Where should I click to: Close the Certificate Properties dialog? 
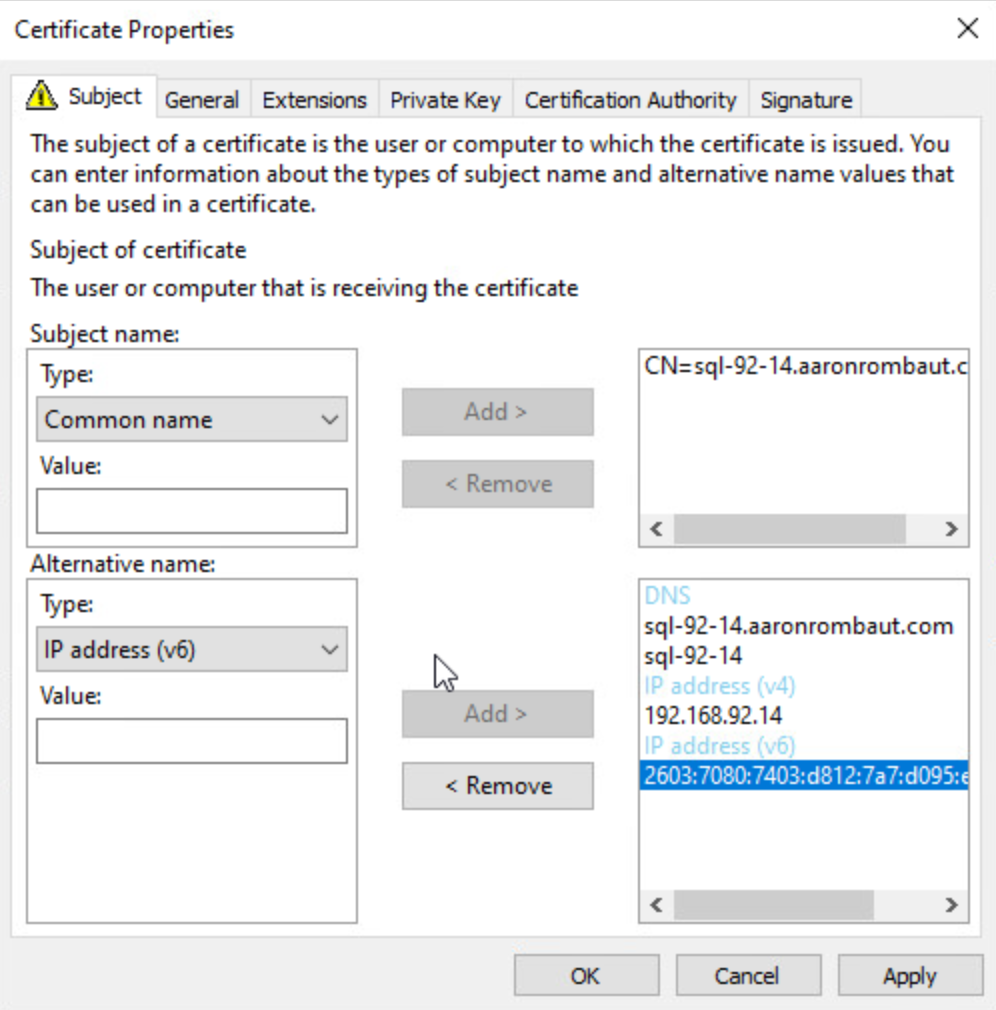pos(967,29)
